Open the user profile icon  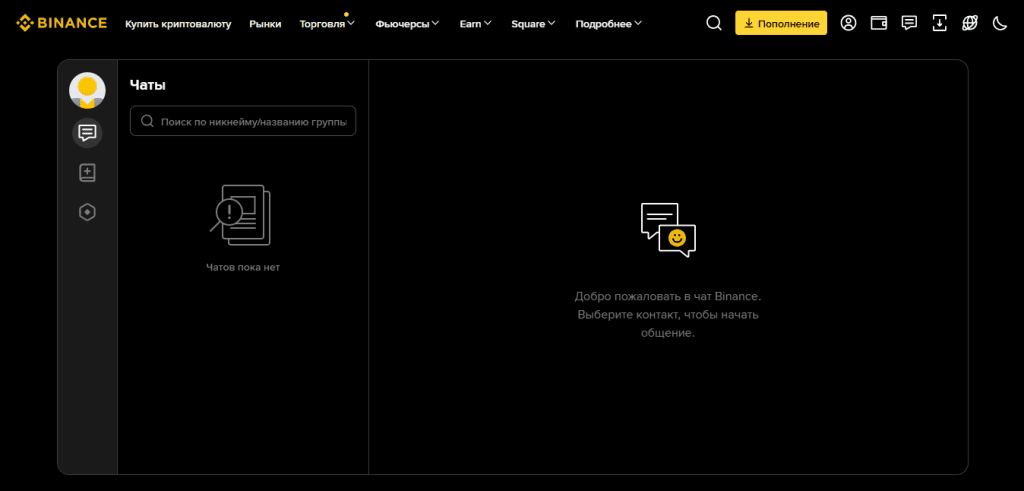(x=848, y=24)
